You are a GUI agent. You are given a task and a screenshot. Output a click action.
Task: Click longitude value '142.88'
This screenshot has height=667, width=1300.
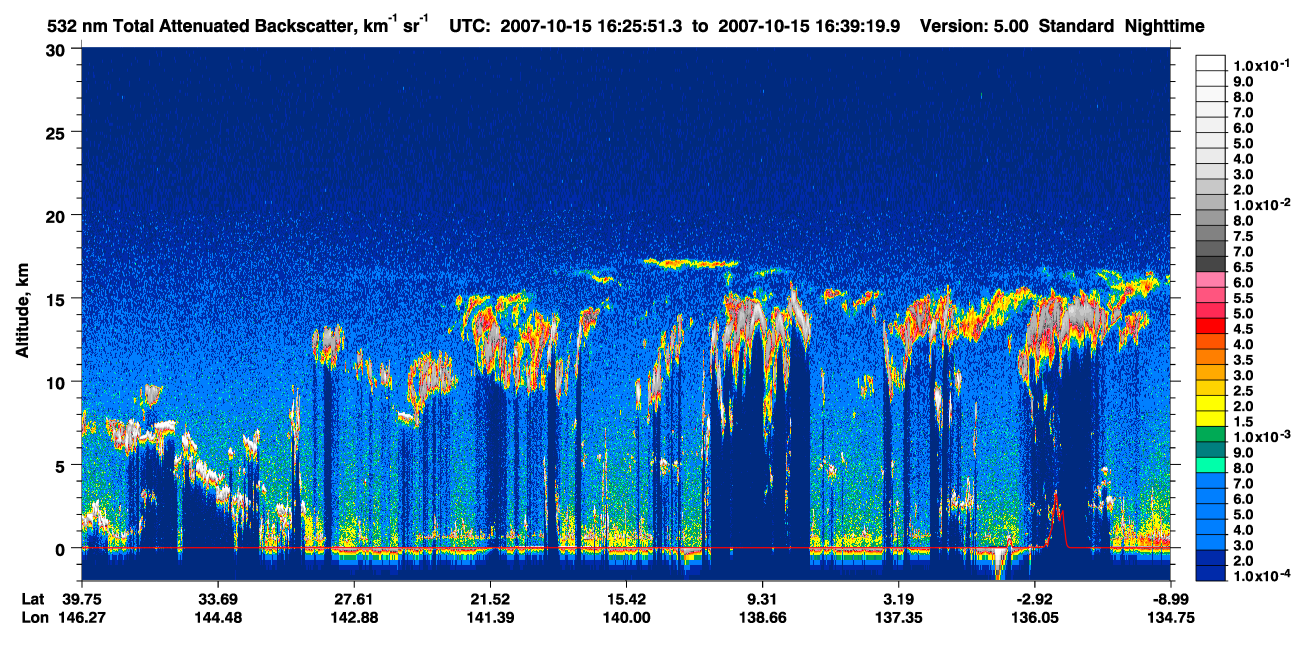click(353, 617)
